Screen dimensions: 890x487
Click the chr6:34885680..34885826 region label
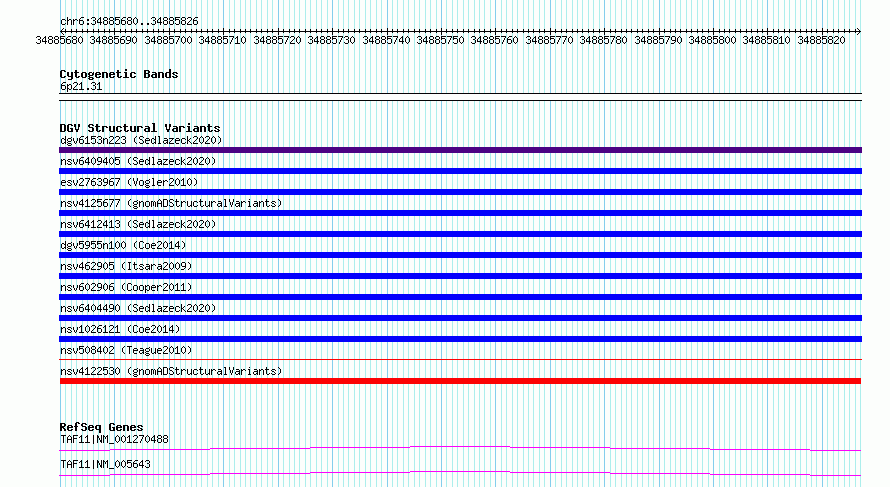pos(129,22)
